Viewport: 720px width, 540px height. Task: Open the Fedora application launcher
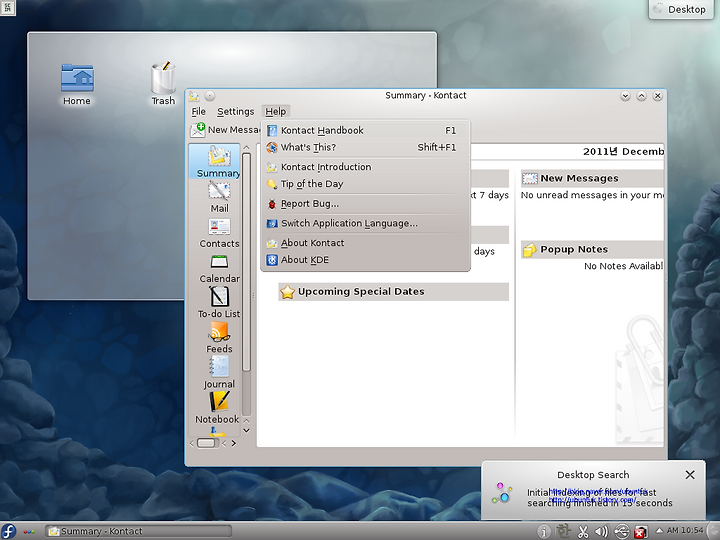(8, 531)
